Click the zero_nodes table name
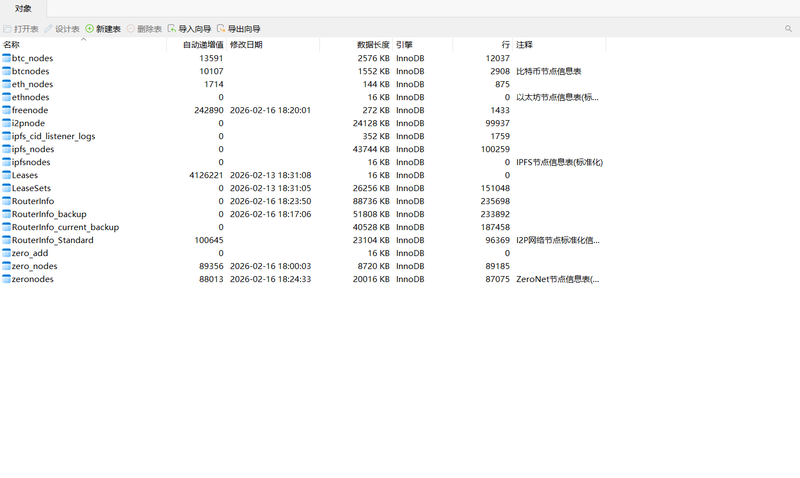This screenshot has width=800, height=478. coord(35,267)
